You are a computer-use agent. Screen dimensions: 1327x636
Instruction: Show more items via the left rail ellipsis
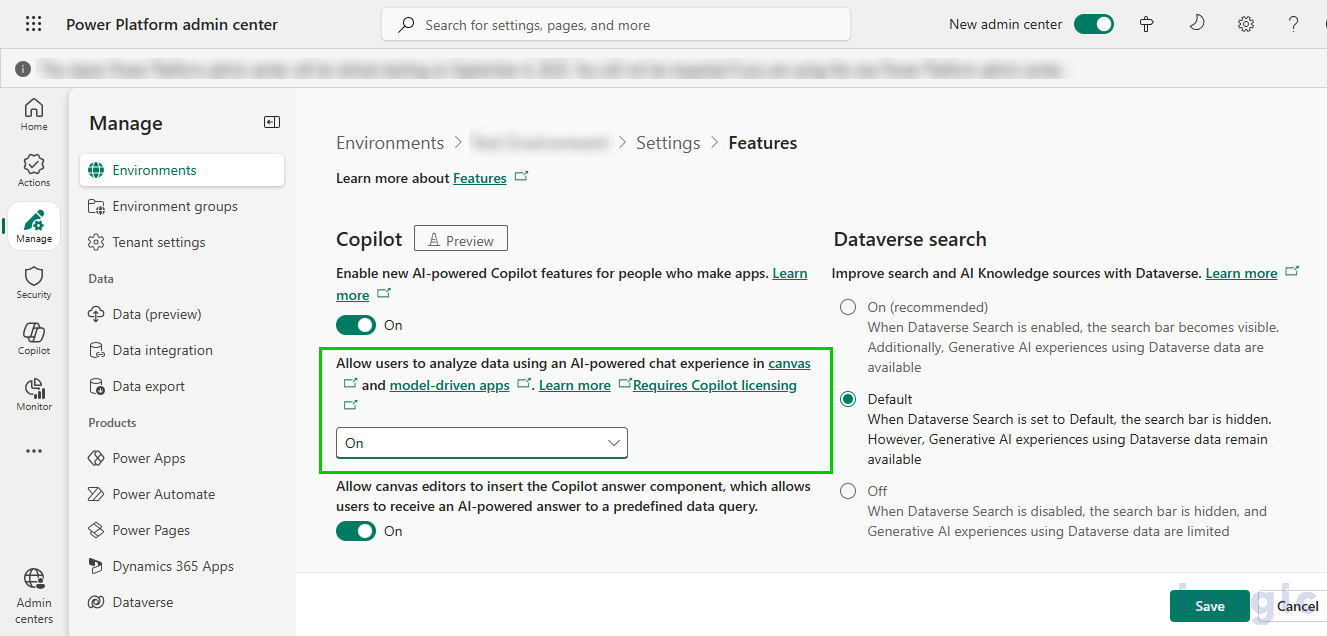(x=34, y=451)
